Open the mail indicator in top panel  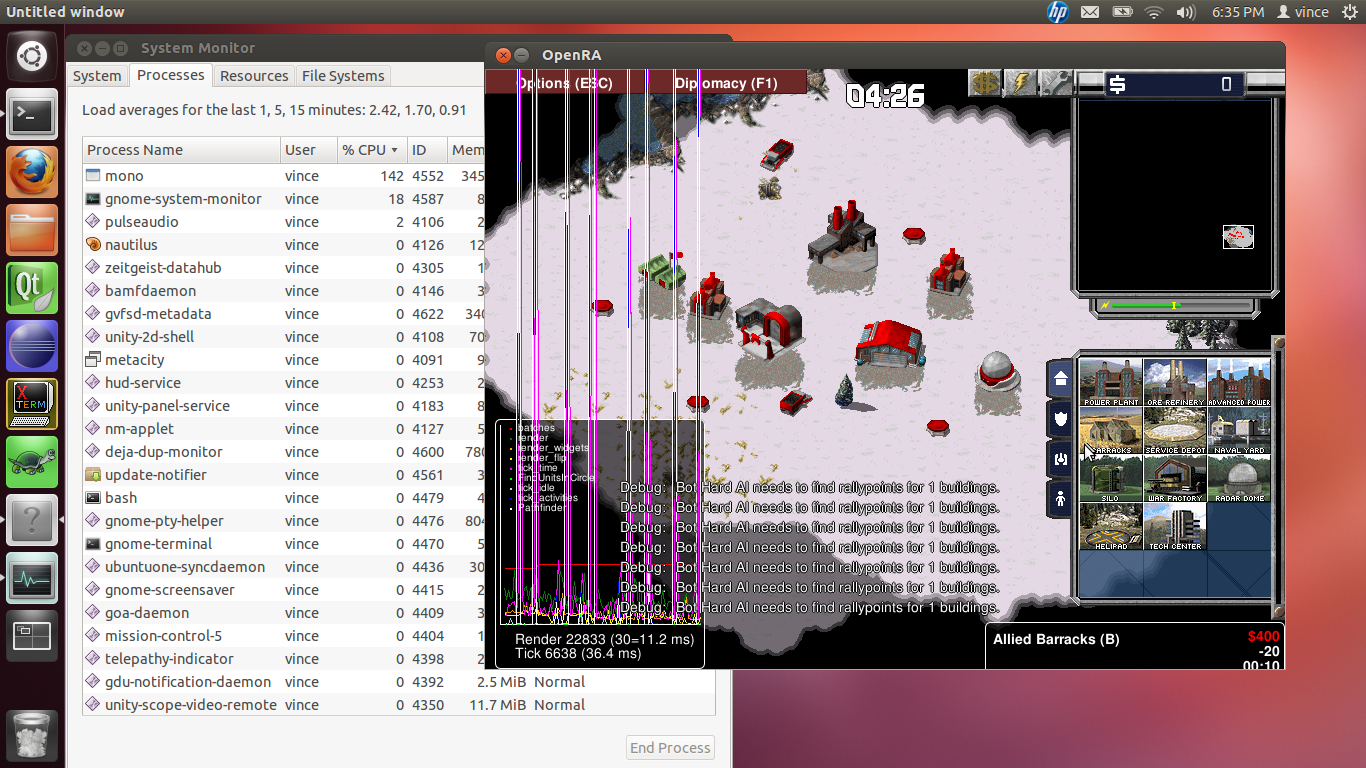pyautogui.click(x=1090, y=12)
